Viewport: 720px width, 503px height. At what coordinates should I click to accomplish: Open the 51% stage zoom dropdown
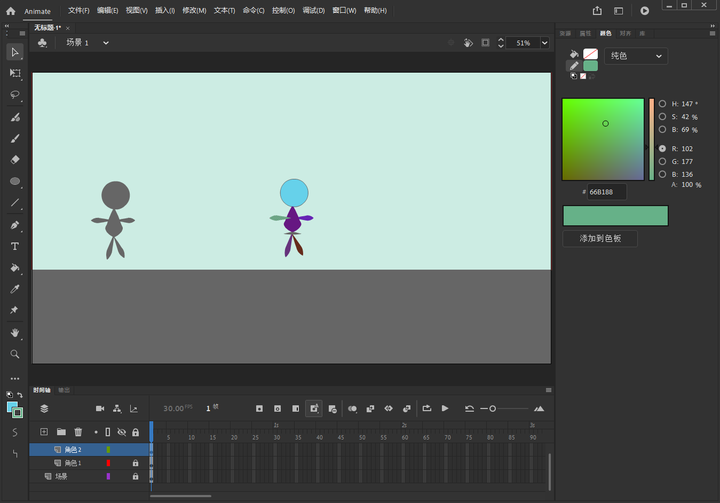545,43
